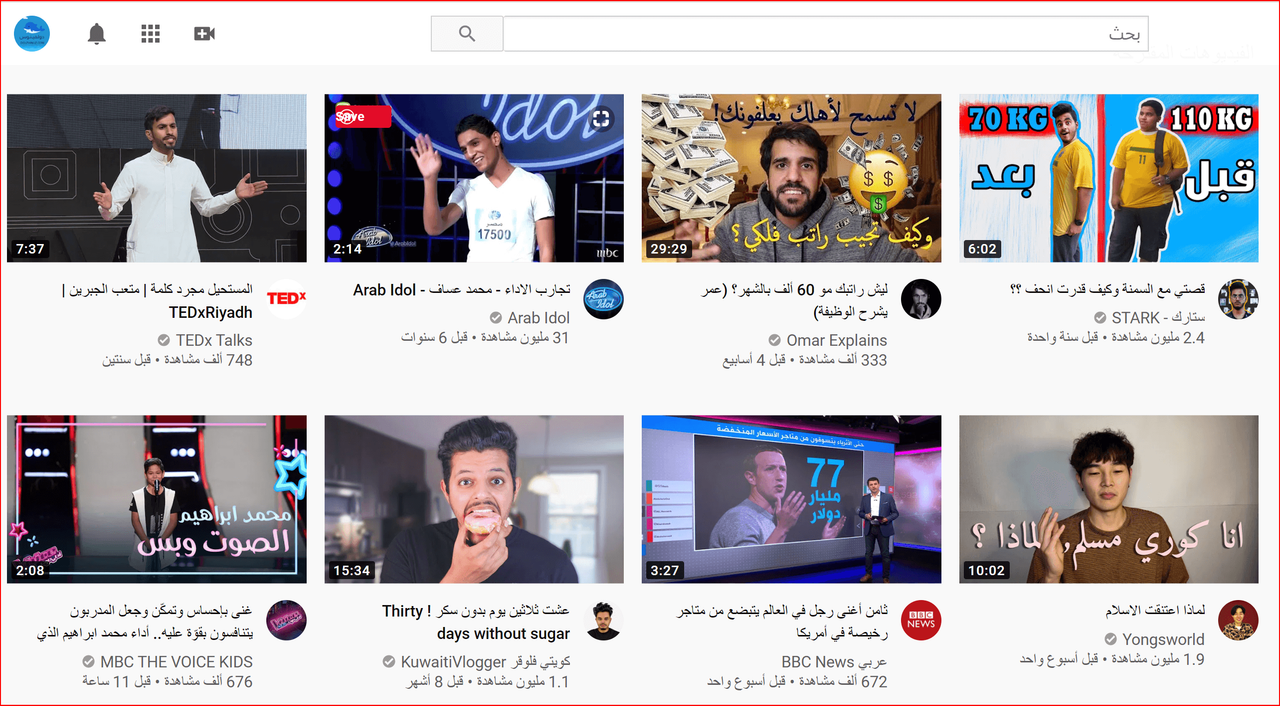Click '672 ألف مشاهدة' view count
The height and width of the screenshot is (706, 1280).
[842, 682]
